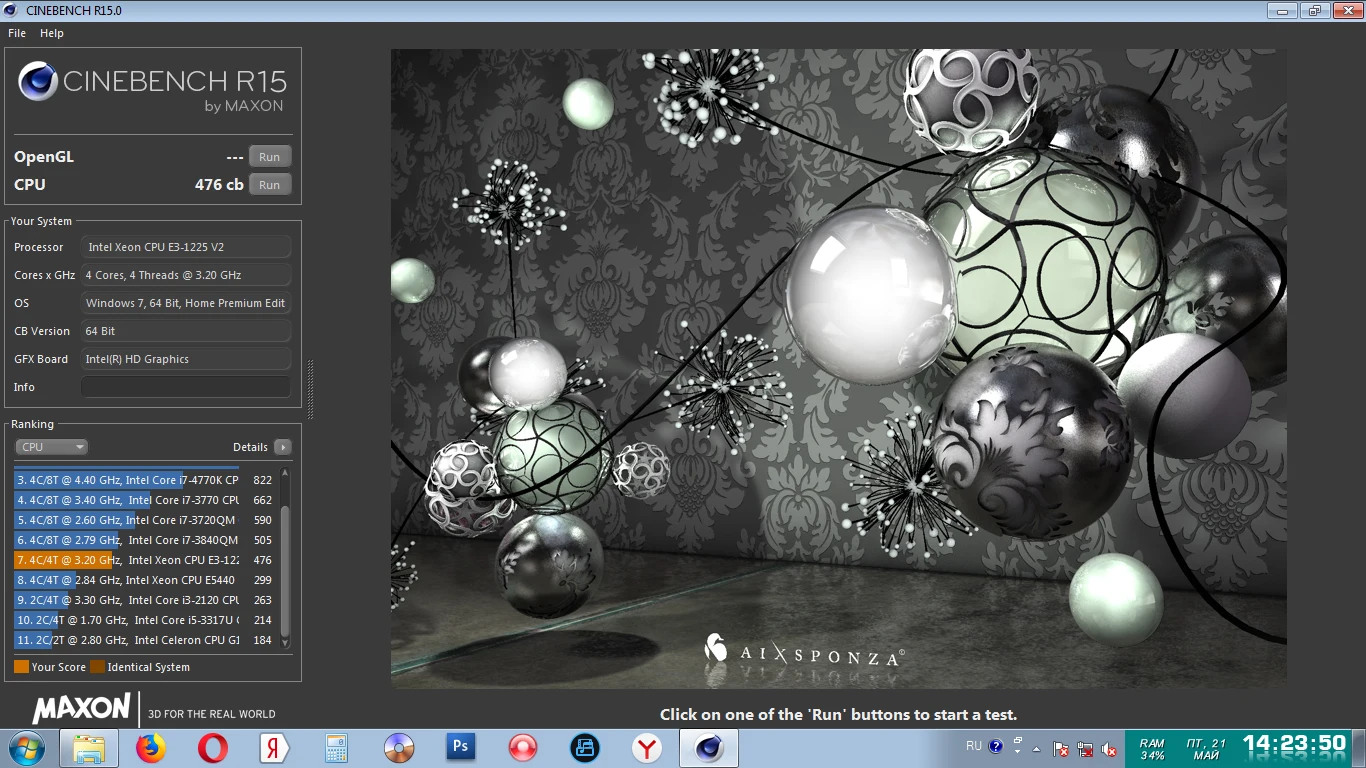Click the taskbar date showing 21 МАЙ
The image size is (1366, 768).
point(1206,749)
